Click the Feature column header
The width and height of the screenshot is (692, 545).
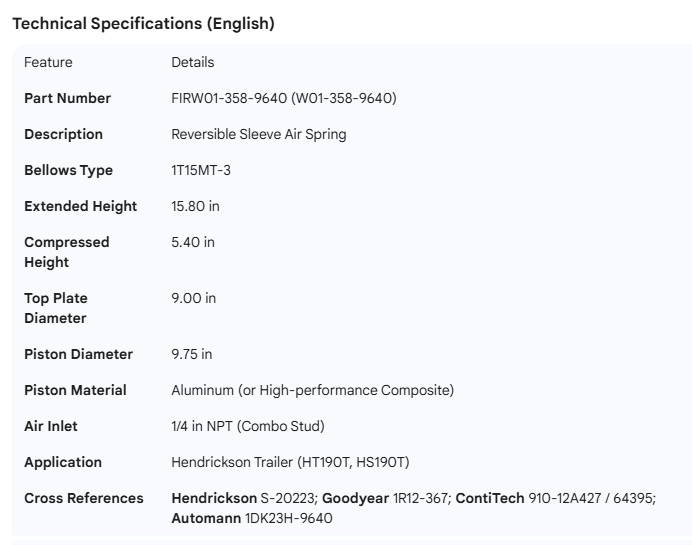(48, 62)
